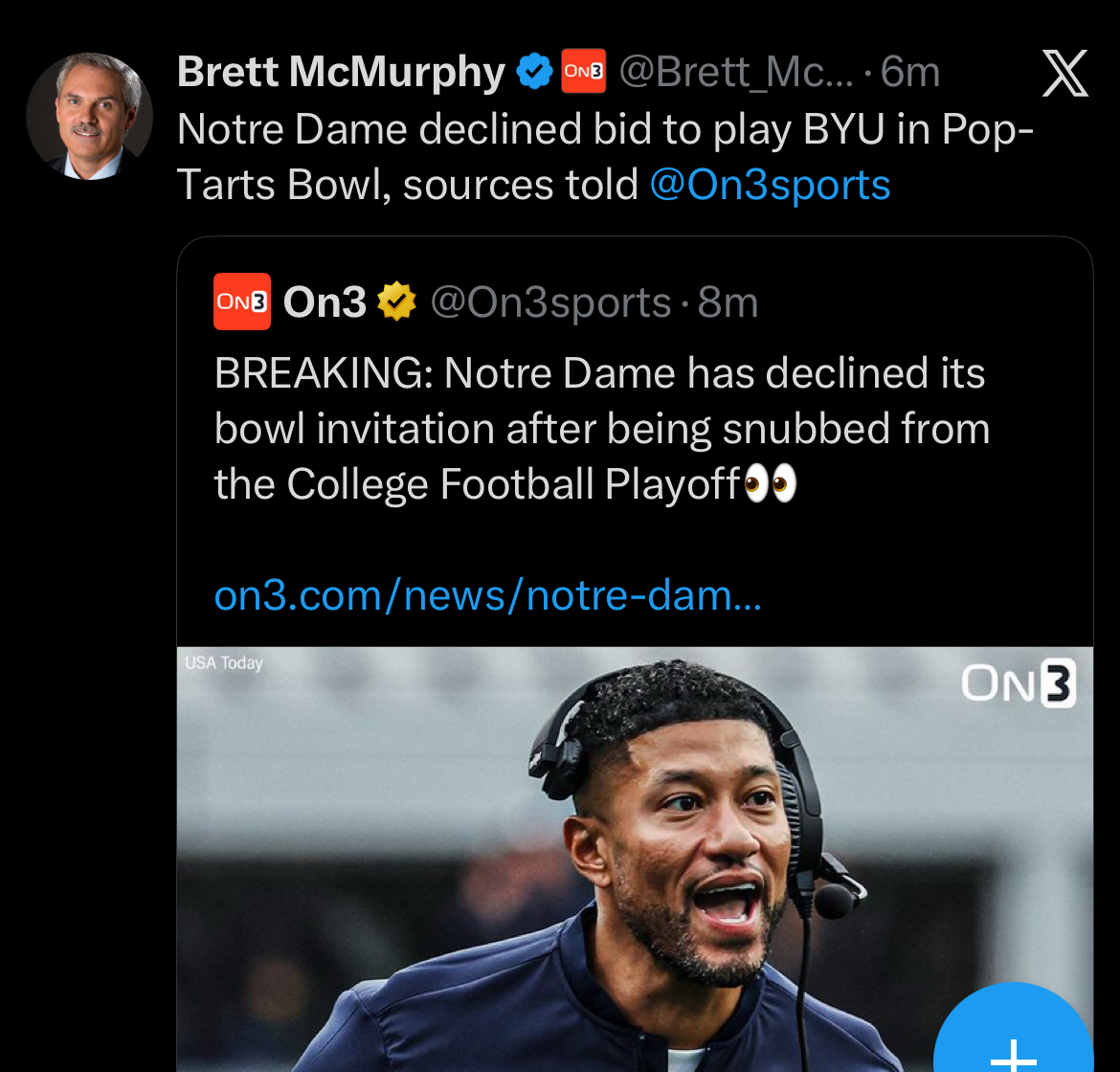Click the blue verified checkmark badge

(x=534, y=73)
